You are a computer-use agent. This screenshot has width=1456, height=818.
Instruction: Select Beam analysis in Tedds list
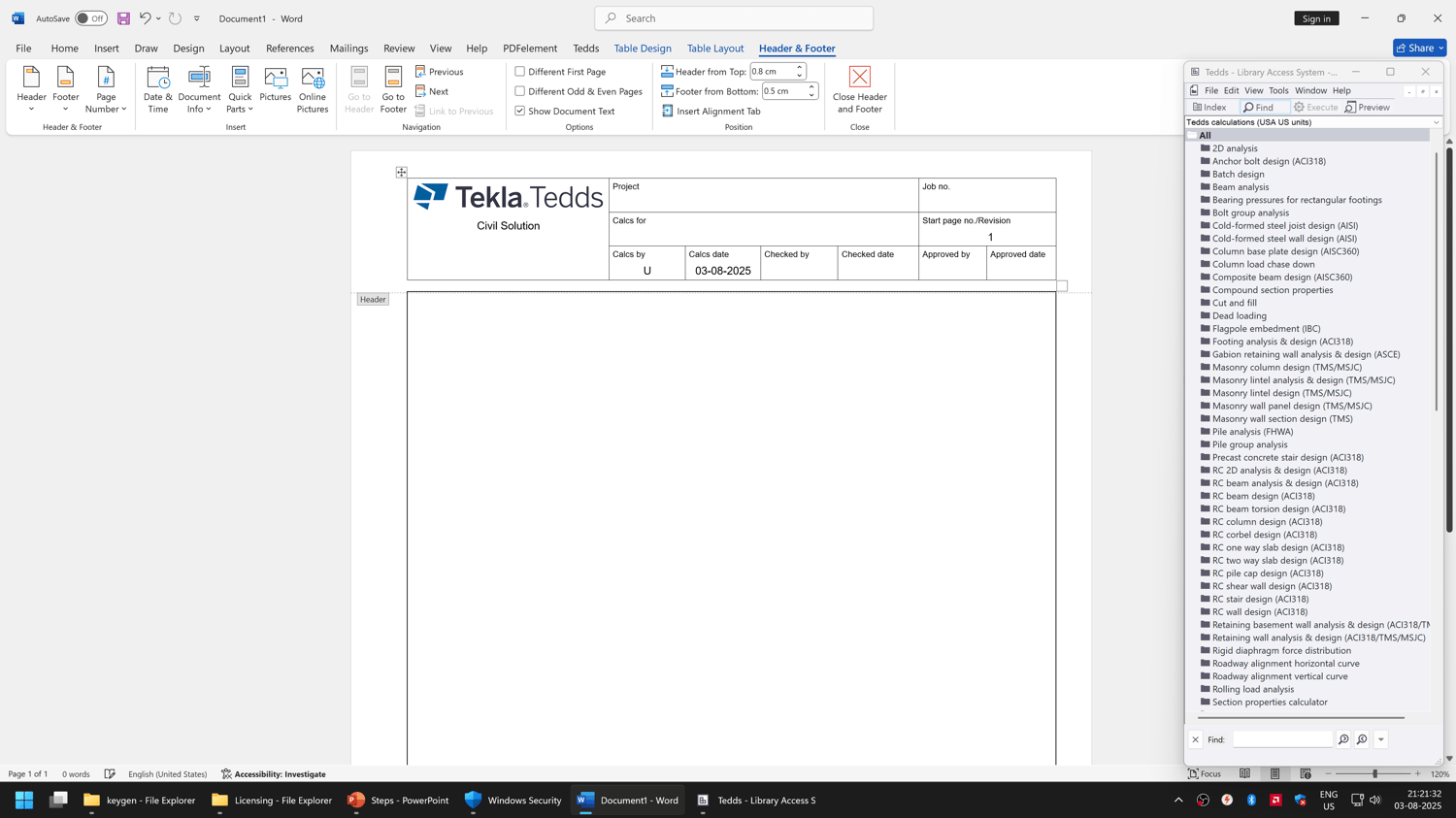click(x=1240, y=187)
